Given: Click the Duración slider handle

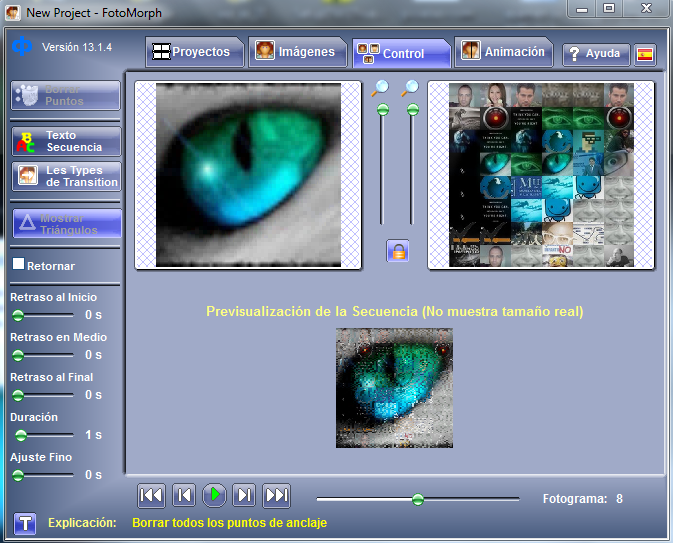Looking at the screenshot, I should [x=21, y=435].
